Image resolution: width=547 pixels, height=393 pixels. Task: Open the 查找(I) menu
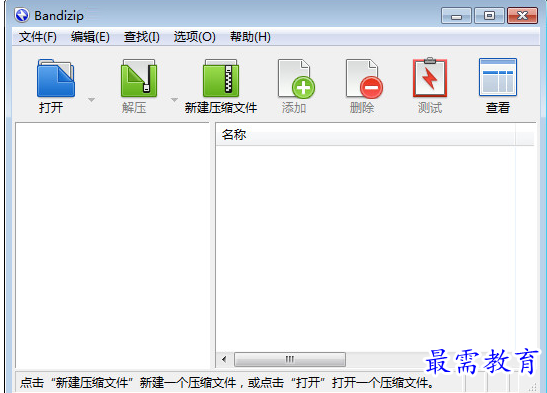[142, 37]
